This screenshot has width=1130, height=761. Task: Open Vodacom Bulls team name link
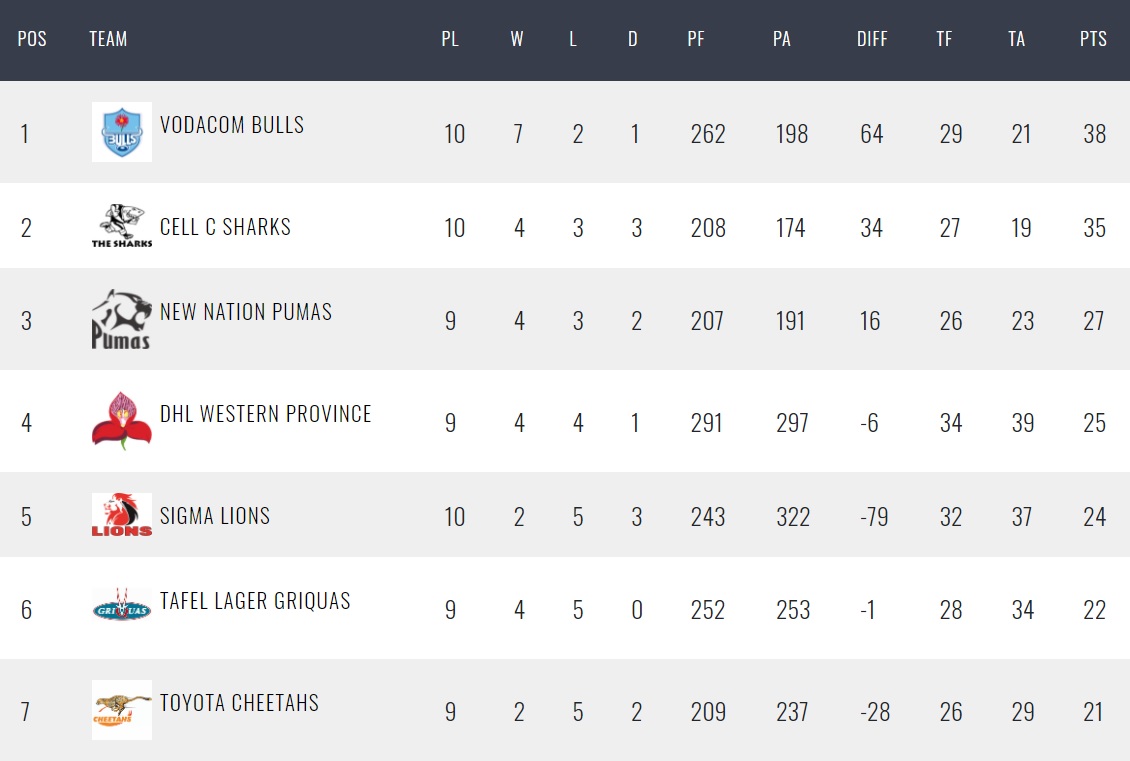click(232, 125)
